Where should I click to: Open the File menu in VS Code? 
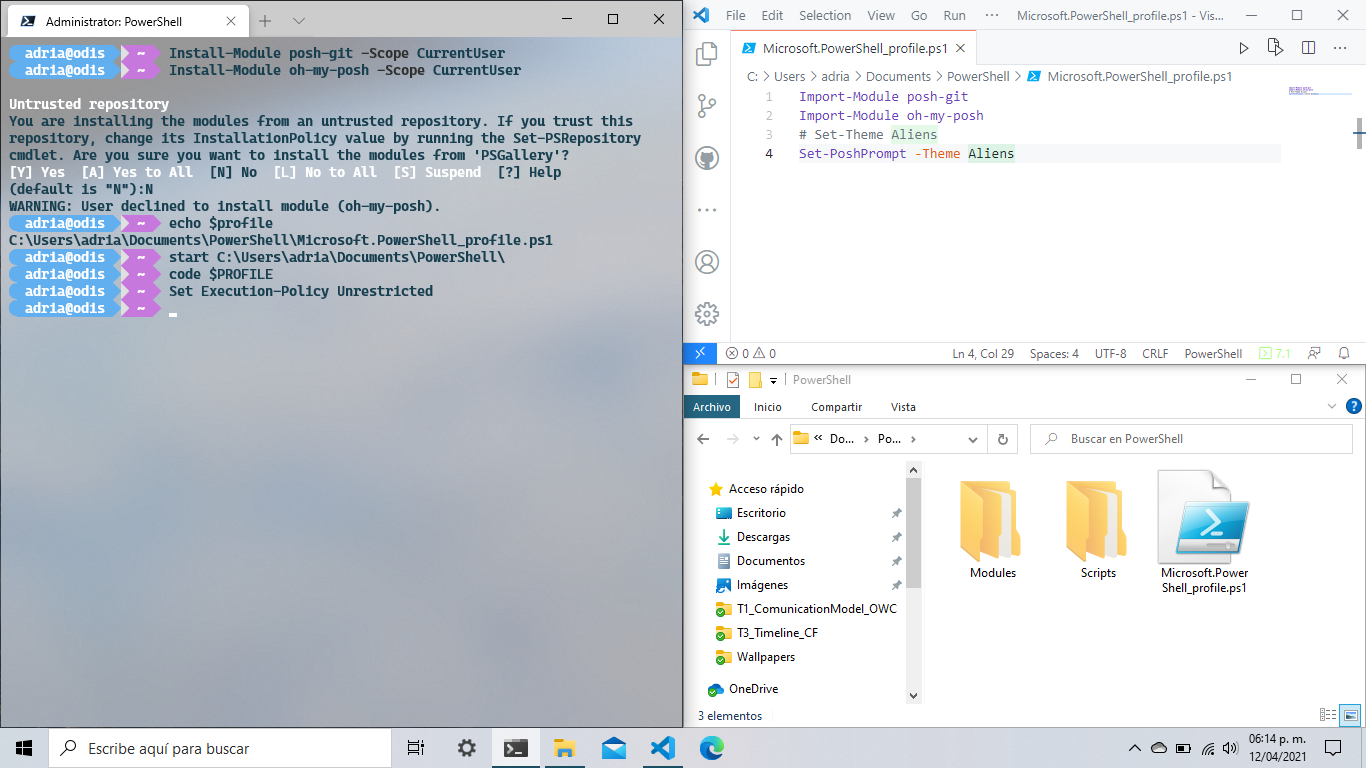click(736, 15)
